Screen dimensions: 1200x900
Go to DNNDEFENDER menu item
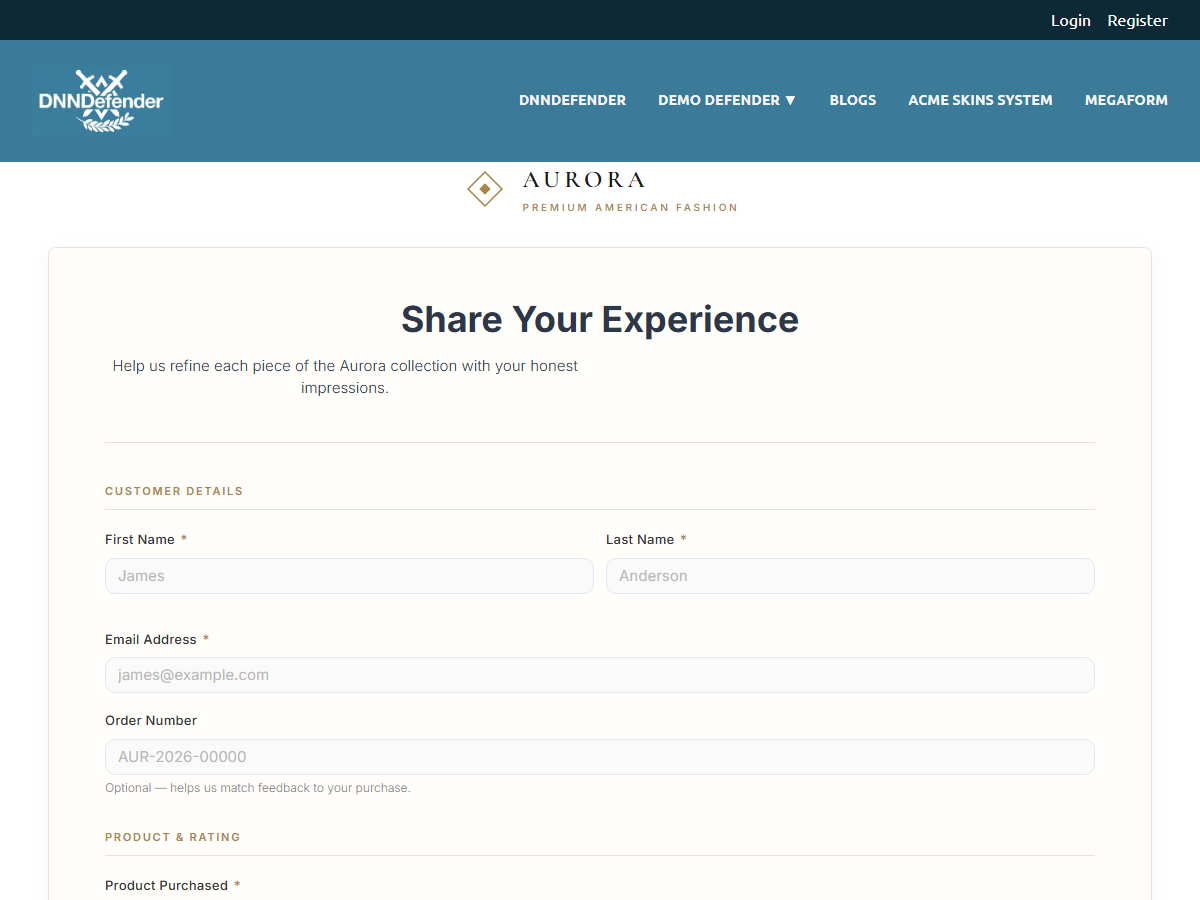pos(572,100)
